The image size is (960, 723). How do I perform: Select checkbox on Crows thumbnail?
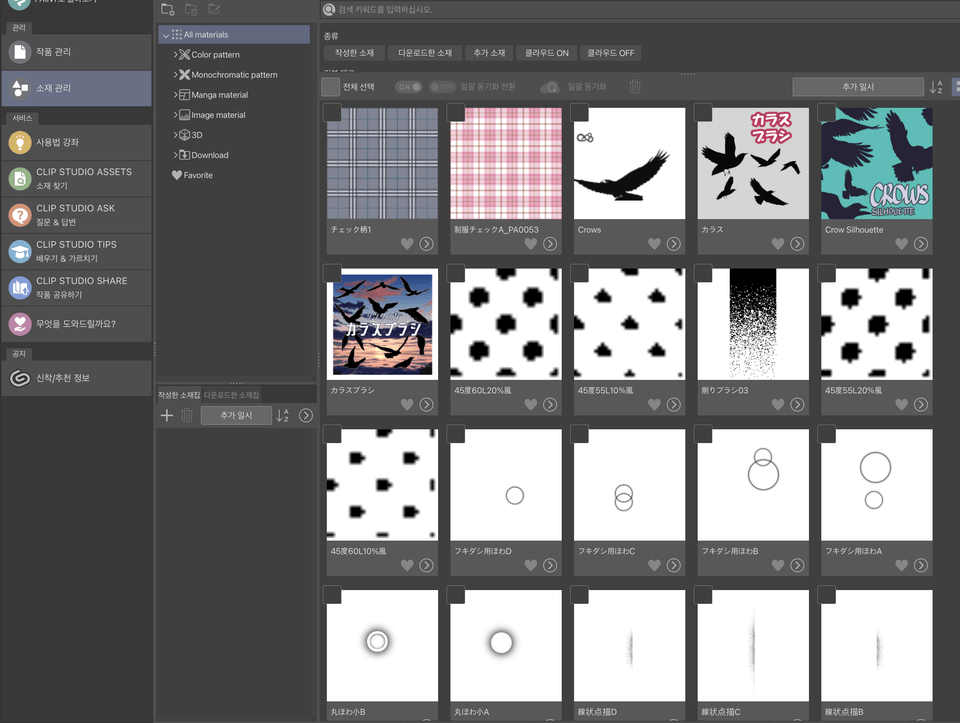(x=579, y=113)
